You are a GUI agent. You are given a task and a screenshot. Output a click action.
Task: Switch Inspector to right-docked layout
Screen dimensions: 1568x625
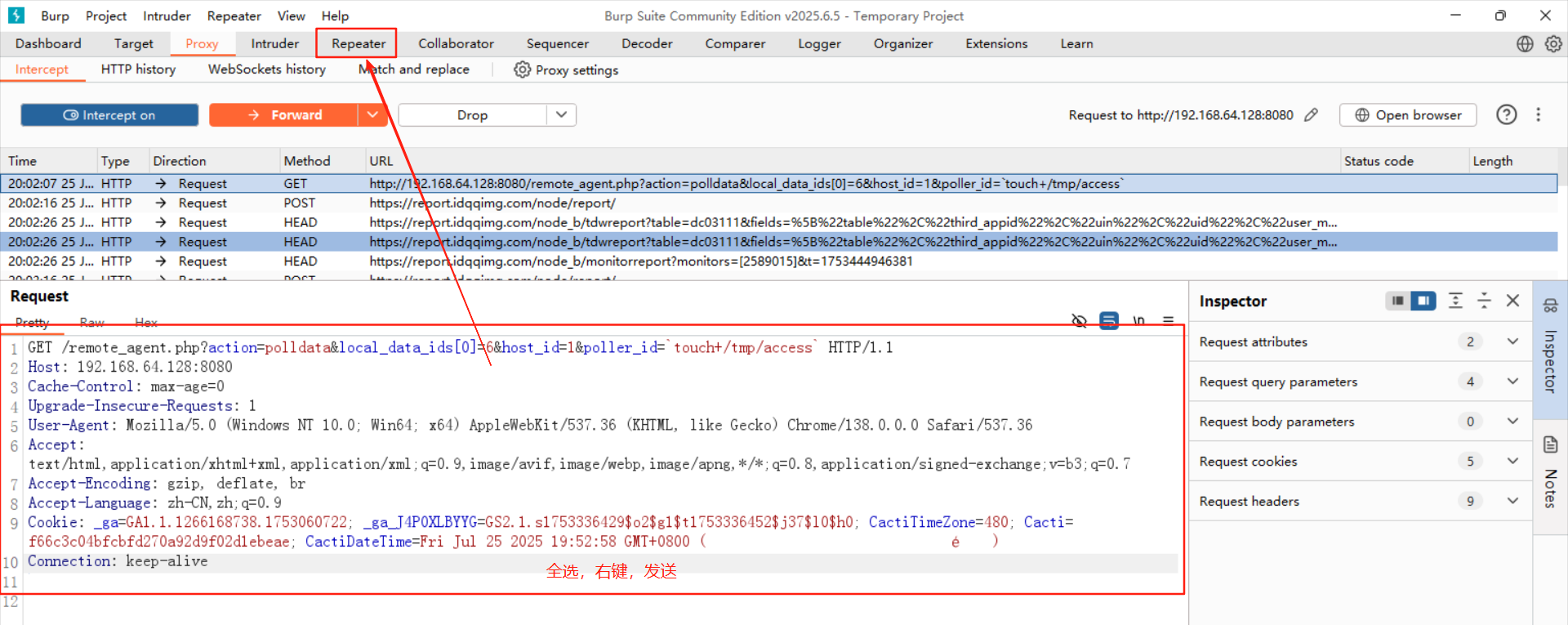1423,301
